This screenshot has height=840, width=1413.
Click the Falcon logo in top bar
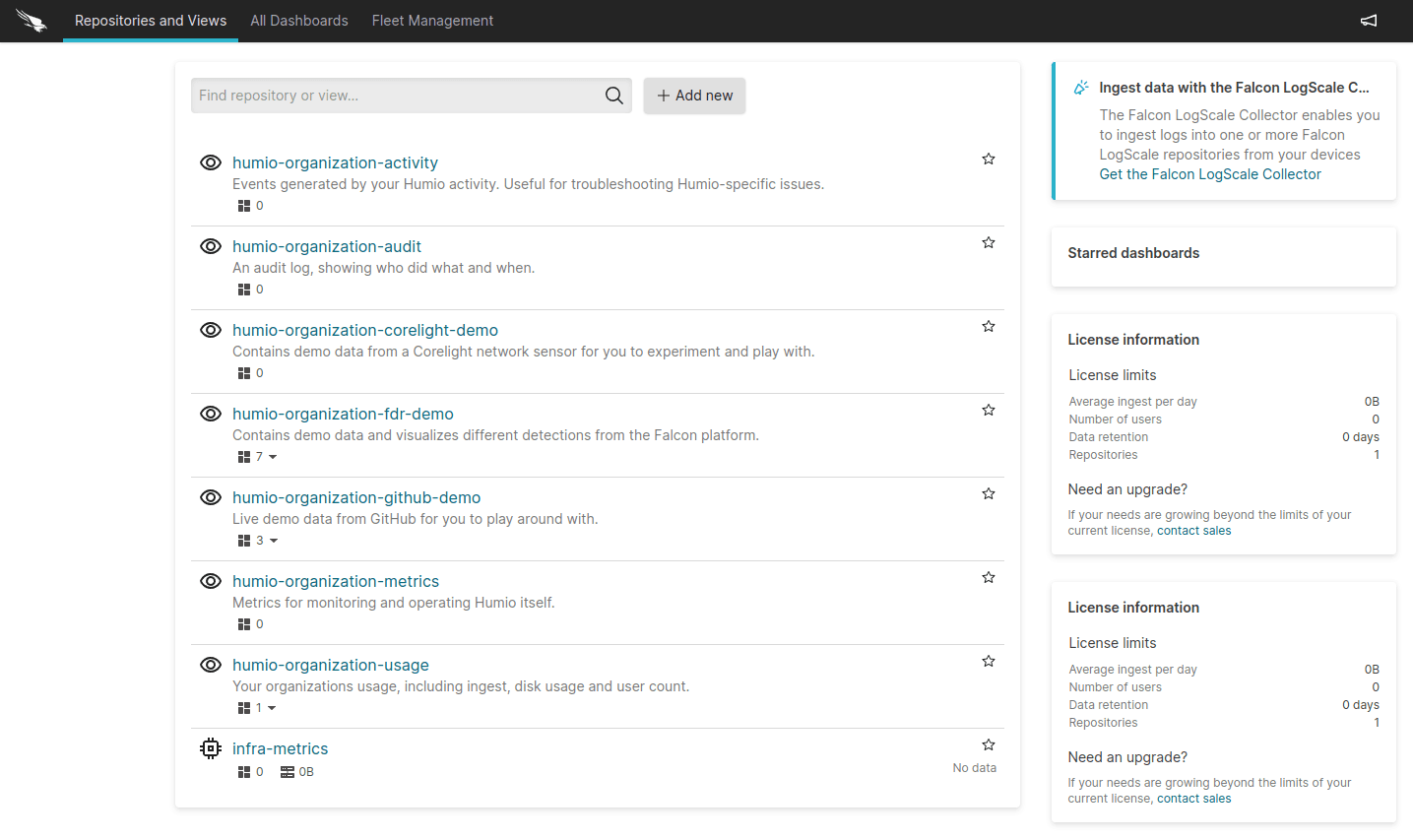point(32,21)
